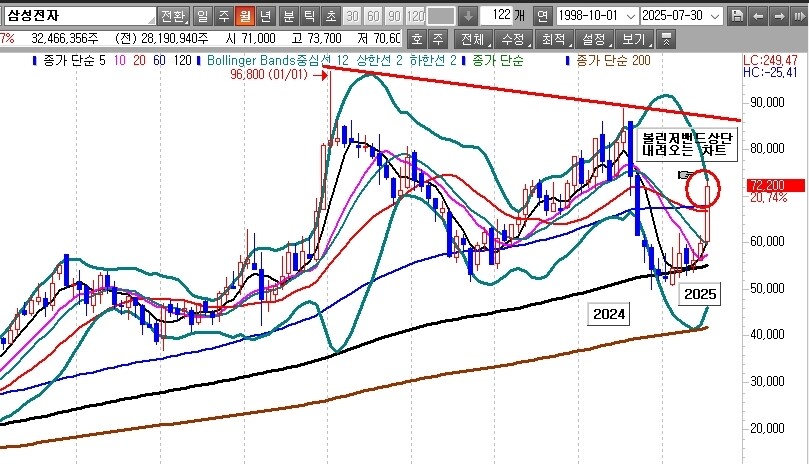Open the 수정 menu

(x=514, y=39)
